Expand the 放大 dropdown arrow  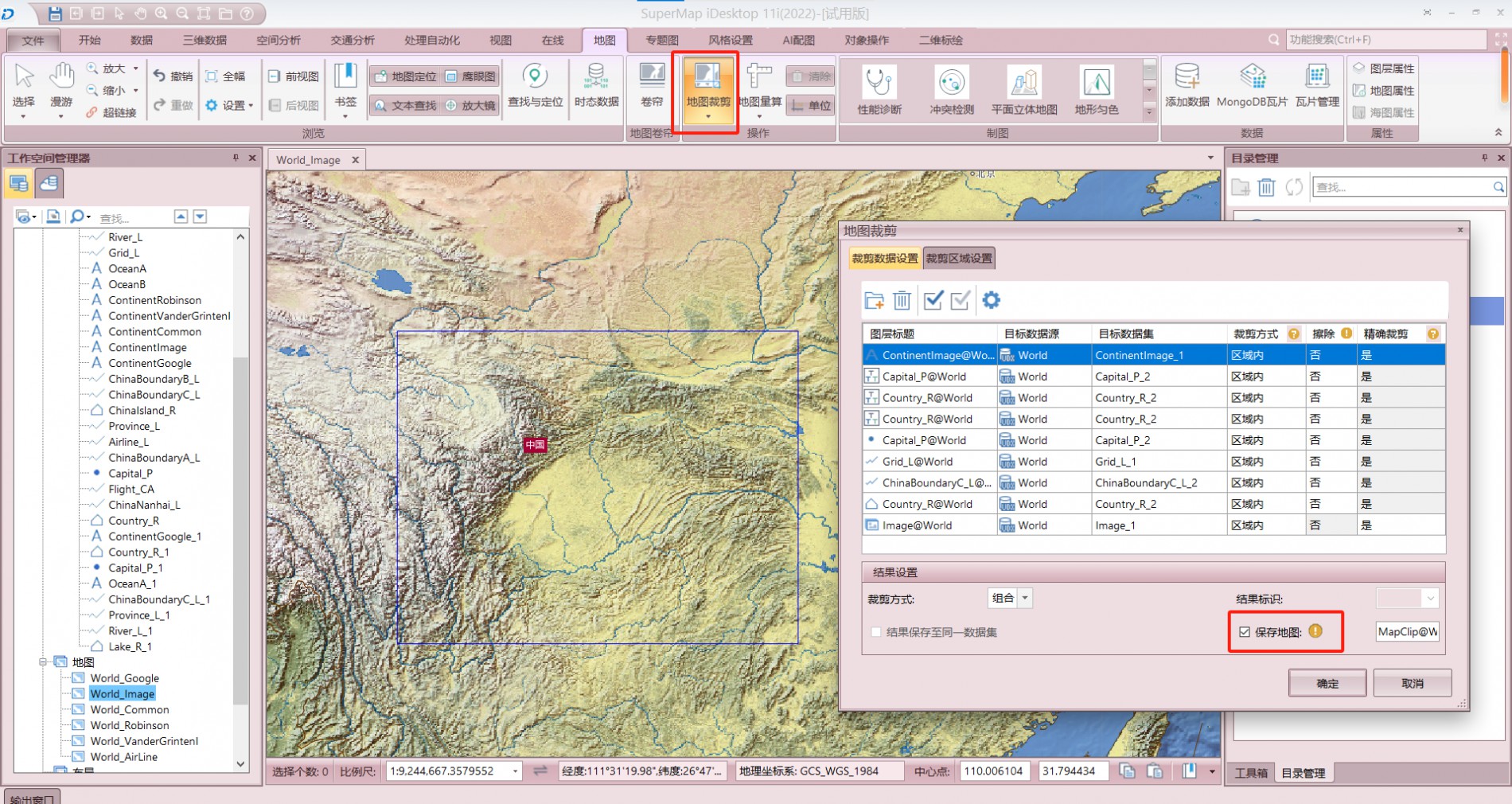pyautogui.click(x=135, y=68)
